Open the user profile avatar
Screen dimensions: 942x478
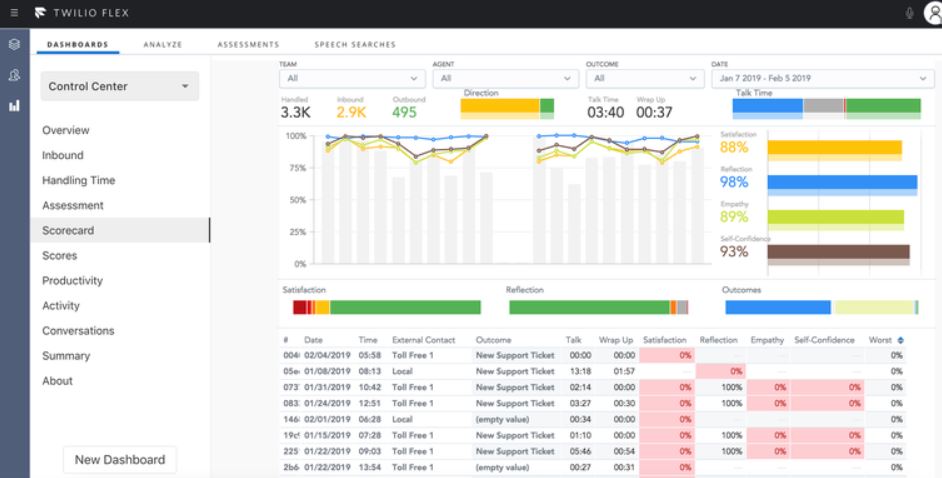933,13
